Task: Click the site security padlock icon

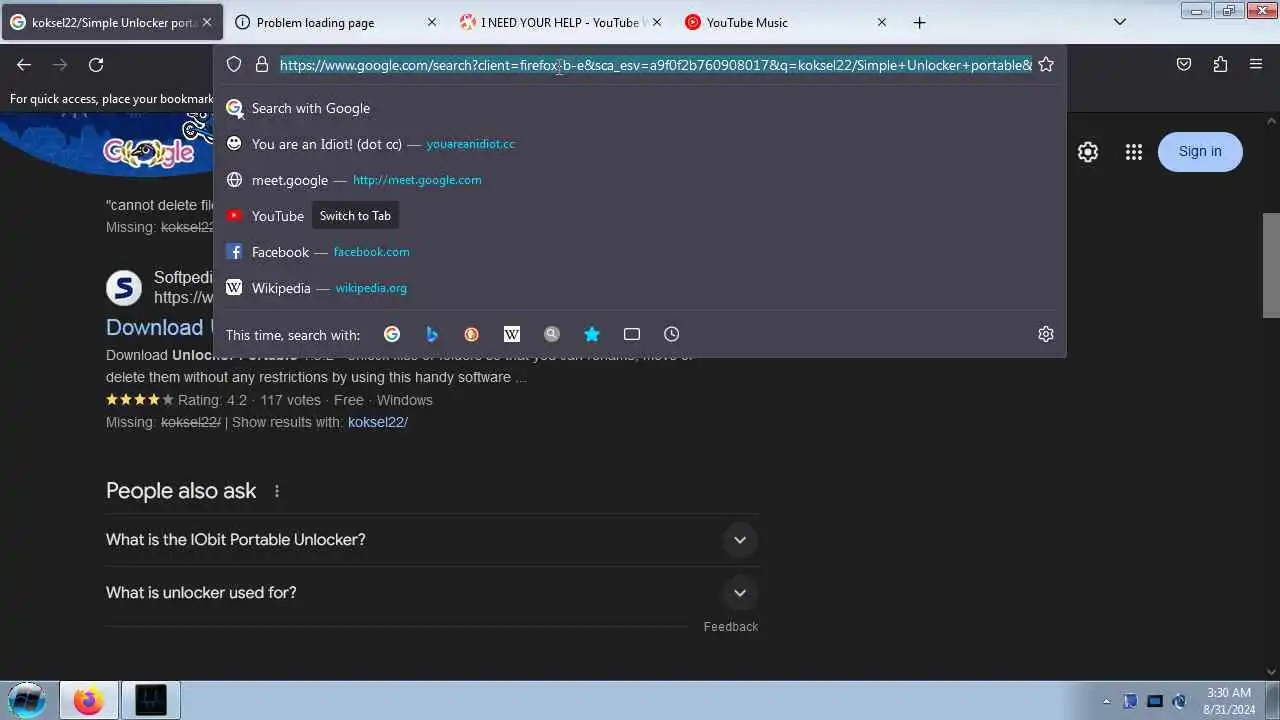Action: point(262,65)
